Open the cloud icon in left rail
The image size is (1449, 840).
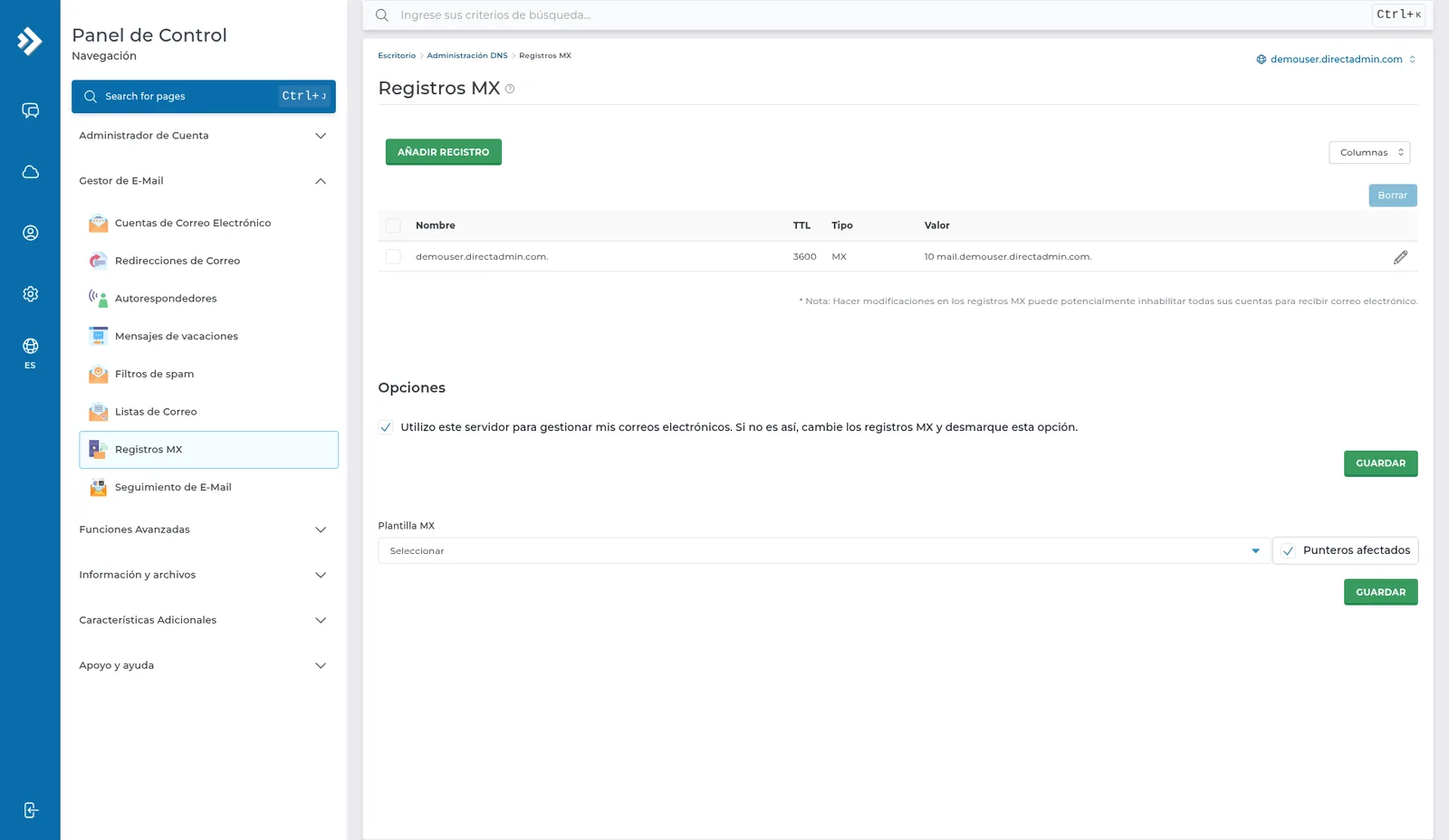point(30,172)
